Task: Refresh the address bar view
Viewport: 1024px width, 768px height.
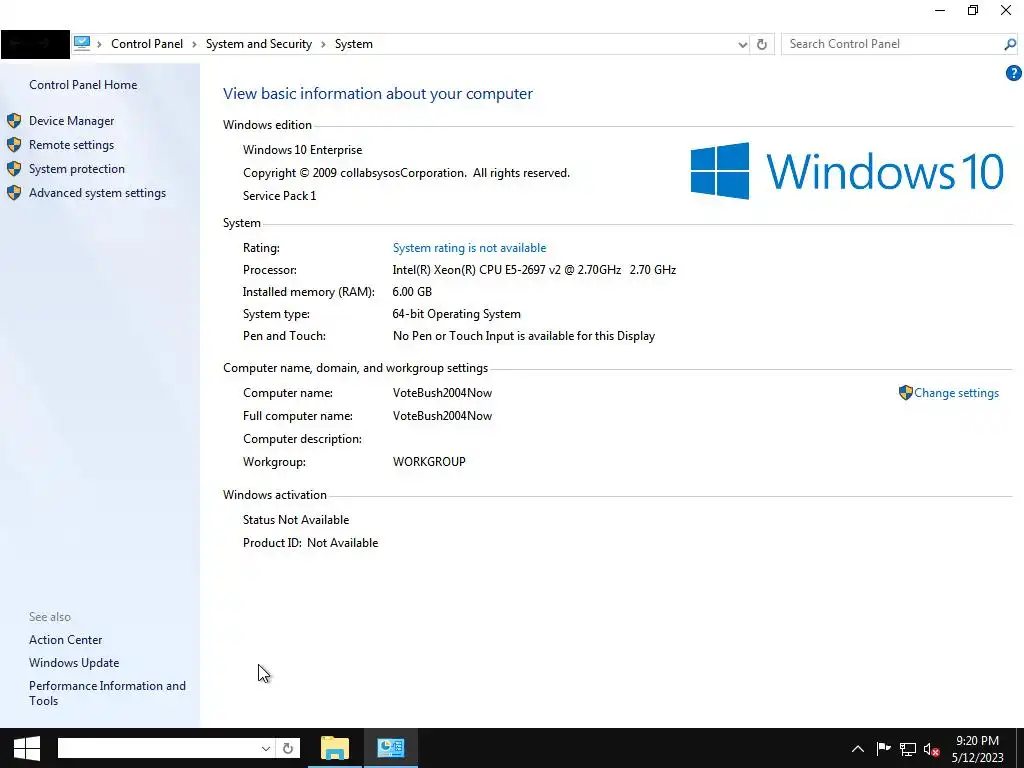Action: click(x=761, y=44)
